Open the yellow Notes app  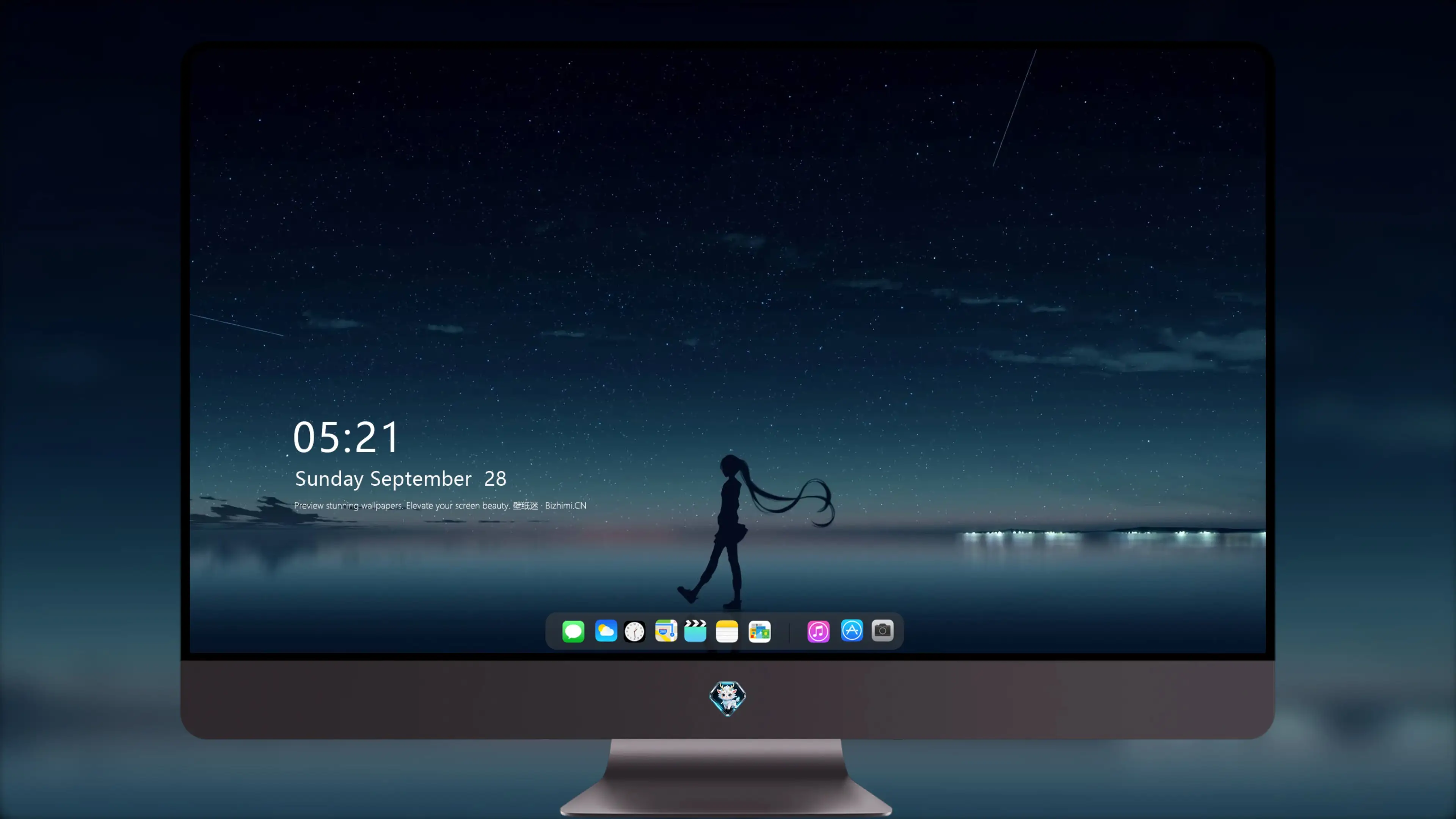[727, 631]
